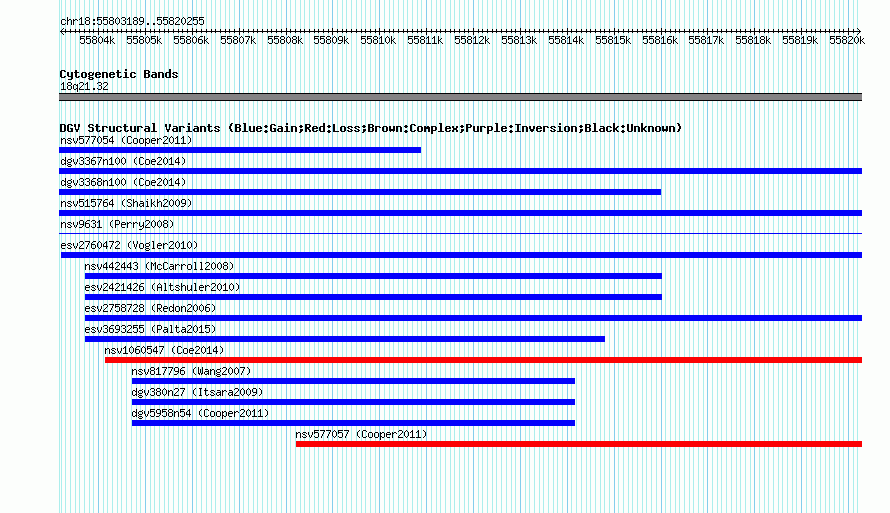
Task: Select the chr18:55803189..55820255 coordinates text
Action: (132, 21)
